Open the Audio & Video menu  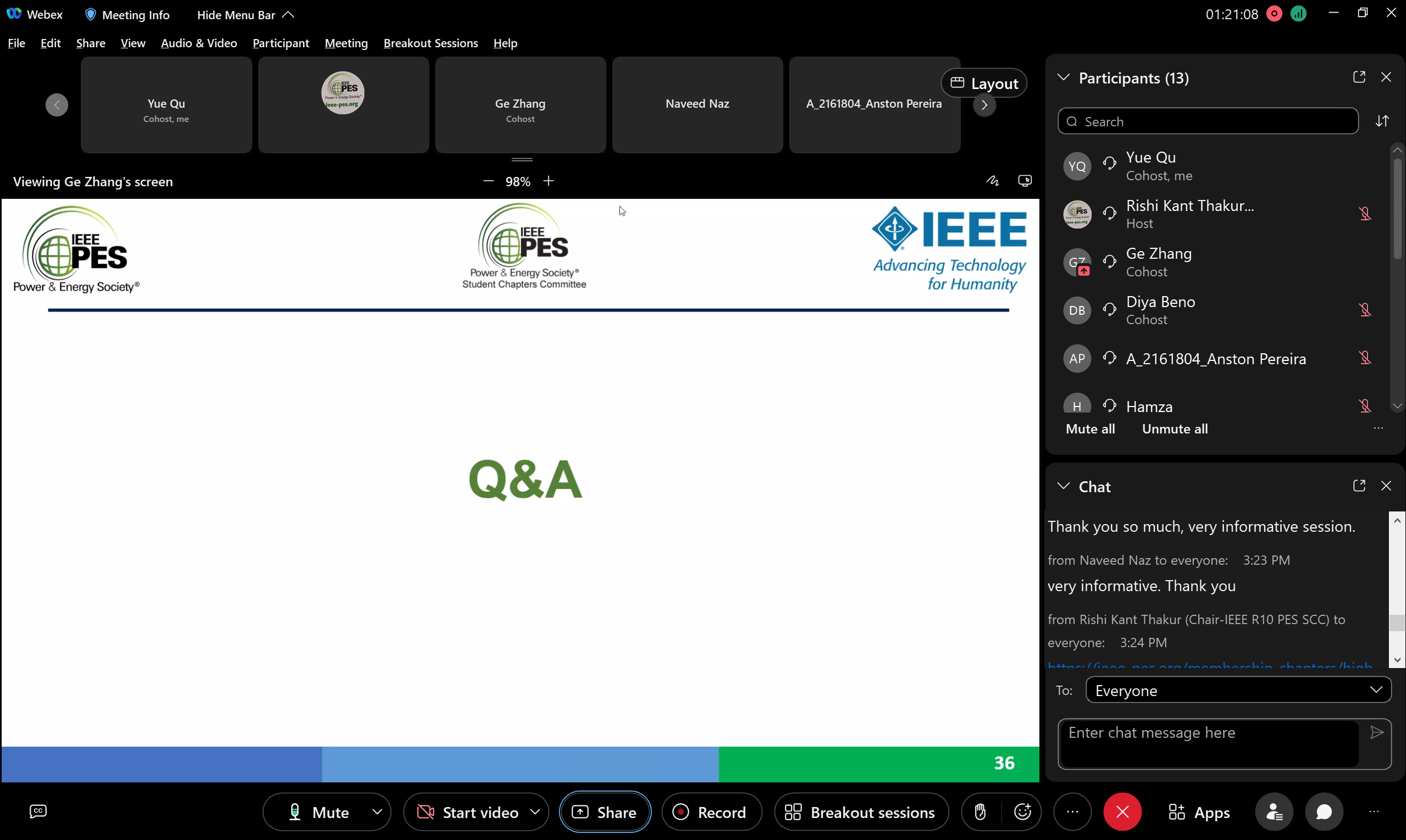[x=199, y=43]
